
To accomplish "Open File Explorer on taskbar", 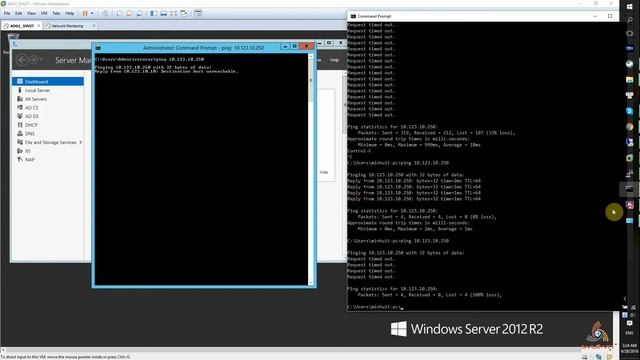I will click(629, 80).
